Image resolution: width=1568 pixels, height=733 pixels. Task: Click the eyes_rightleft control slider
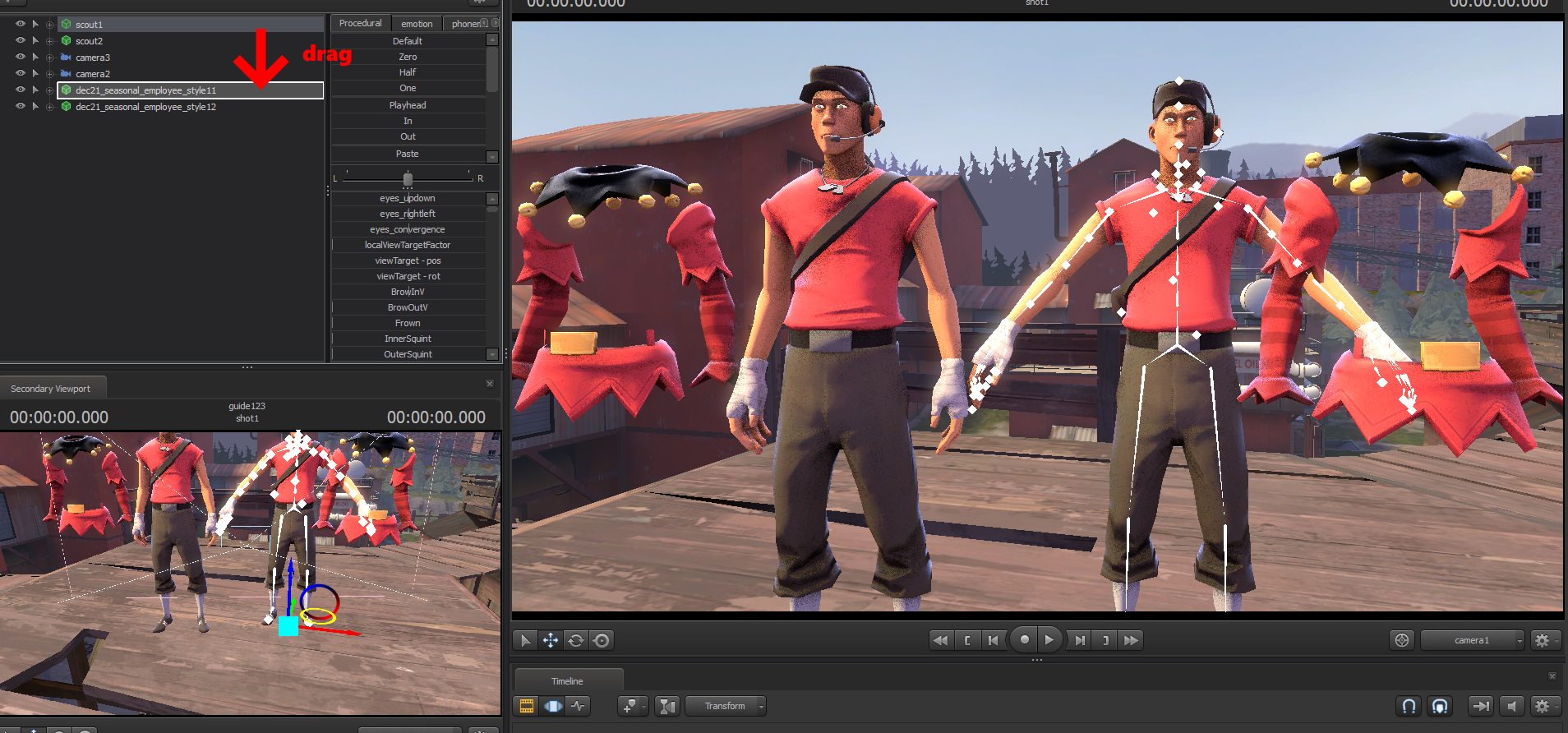point(408,214)
